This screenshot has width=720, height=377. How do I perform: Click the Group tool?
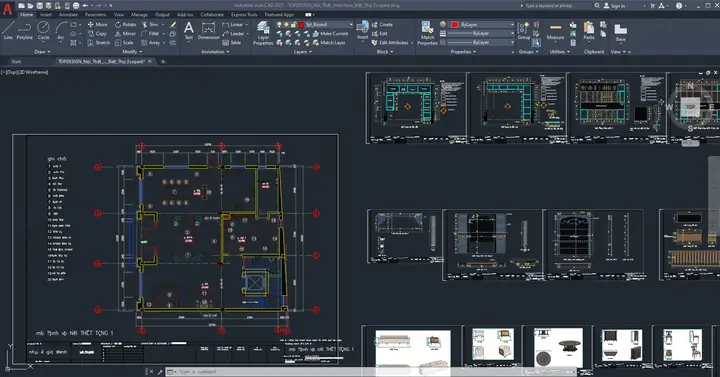[x=524, y=30]
